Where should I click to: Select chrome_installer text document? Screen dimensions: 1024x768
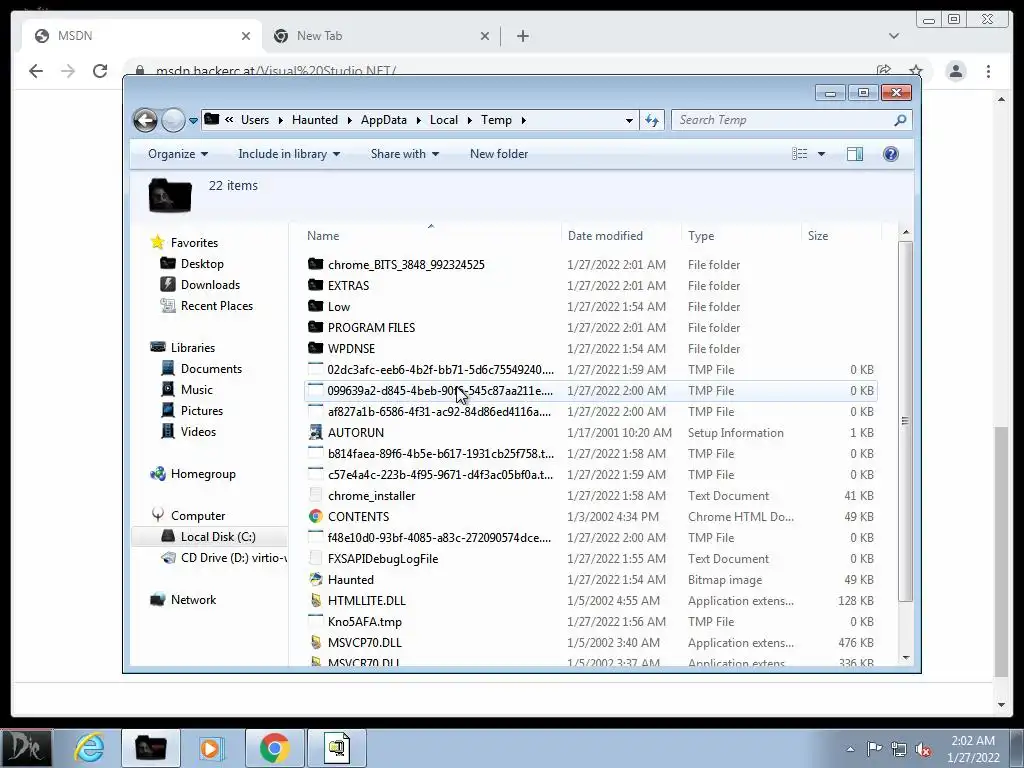[371, 496]
